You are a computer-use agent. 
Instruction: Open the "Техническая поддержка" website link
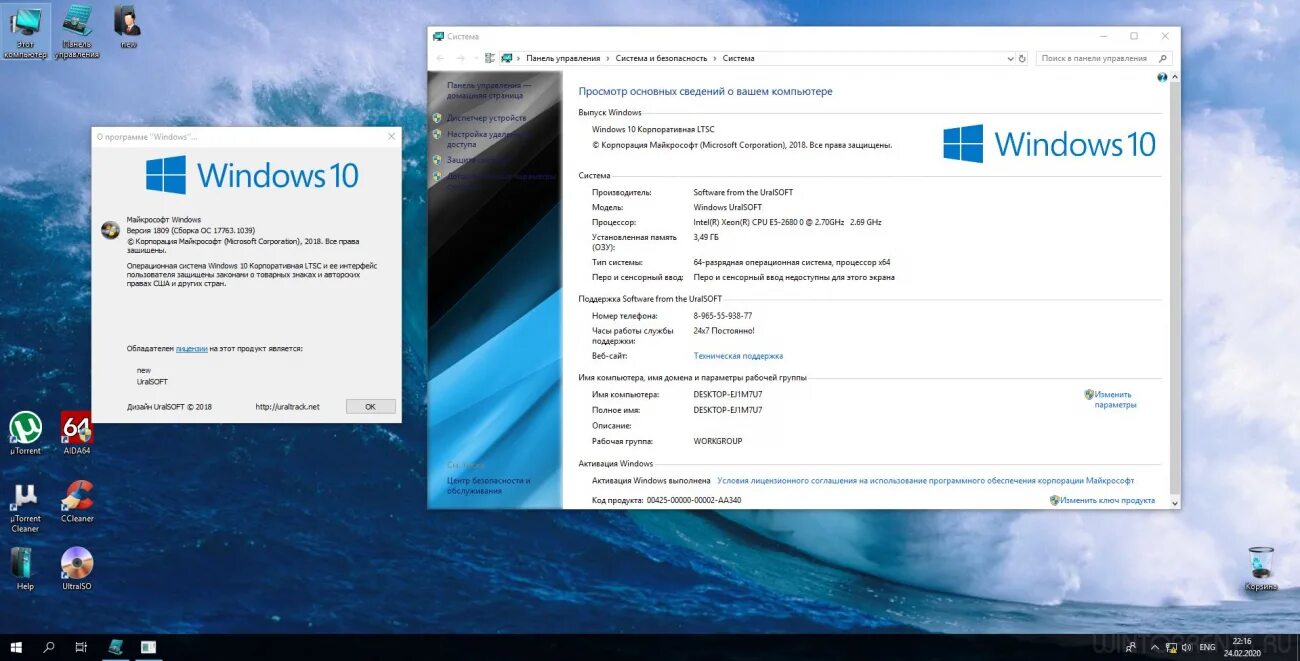click(738, 356)
